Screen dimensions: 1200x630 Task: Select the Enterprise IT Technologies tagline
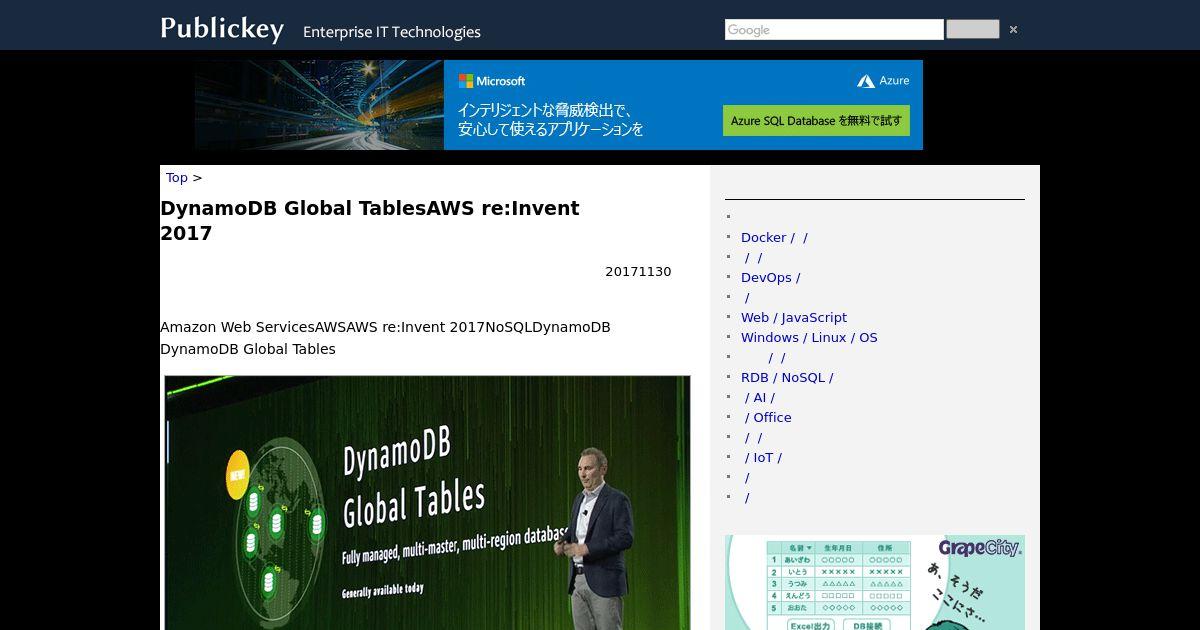[x=392, y=32]
